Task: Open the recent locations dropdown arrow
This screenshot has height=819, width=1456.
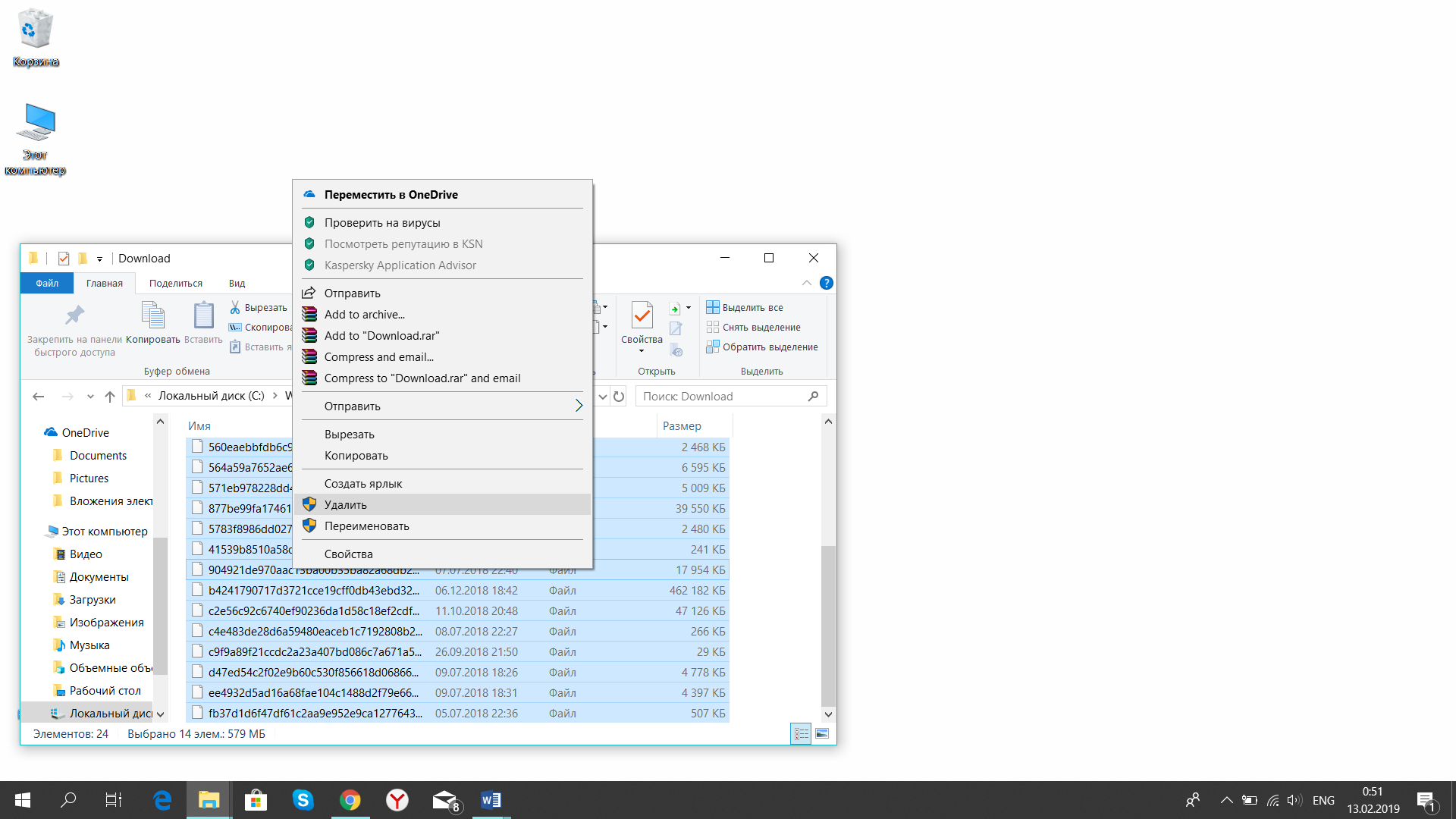Action: (x=90, y=396)
